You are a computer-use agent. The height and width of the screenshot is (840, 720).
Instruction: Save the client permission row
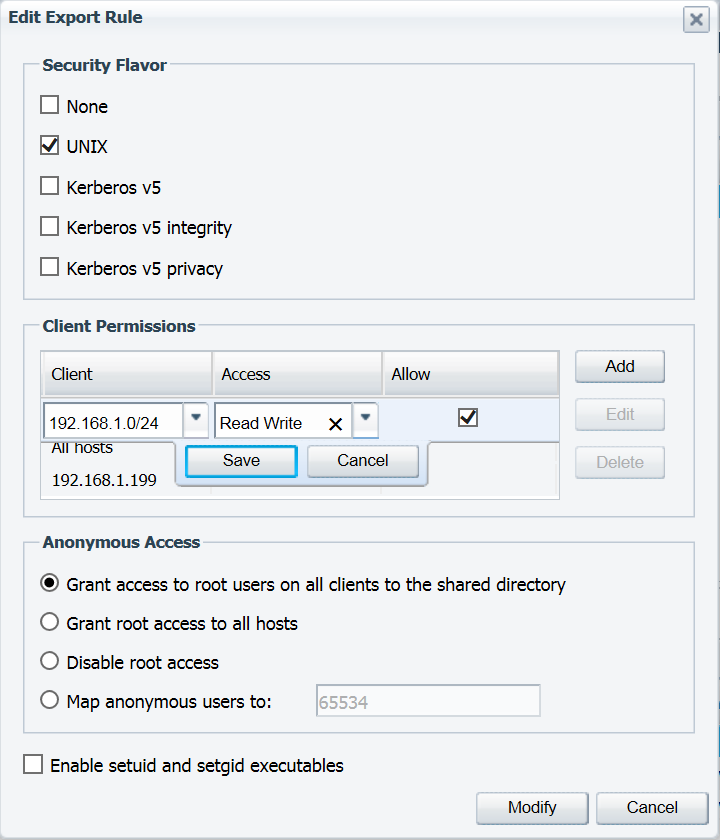[241, 461]
